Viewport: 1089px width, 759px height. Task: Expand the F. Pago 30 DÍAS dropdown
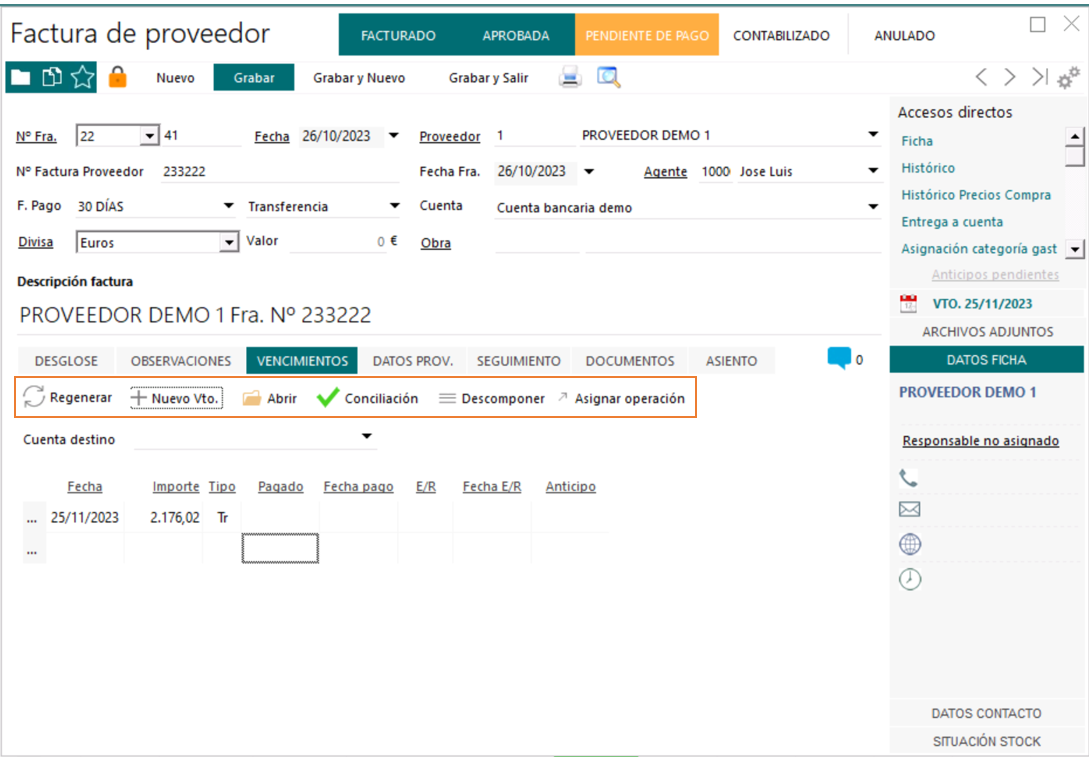[228, 206]
